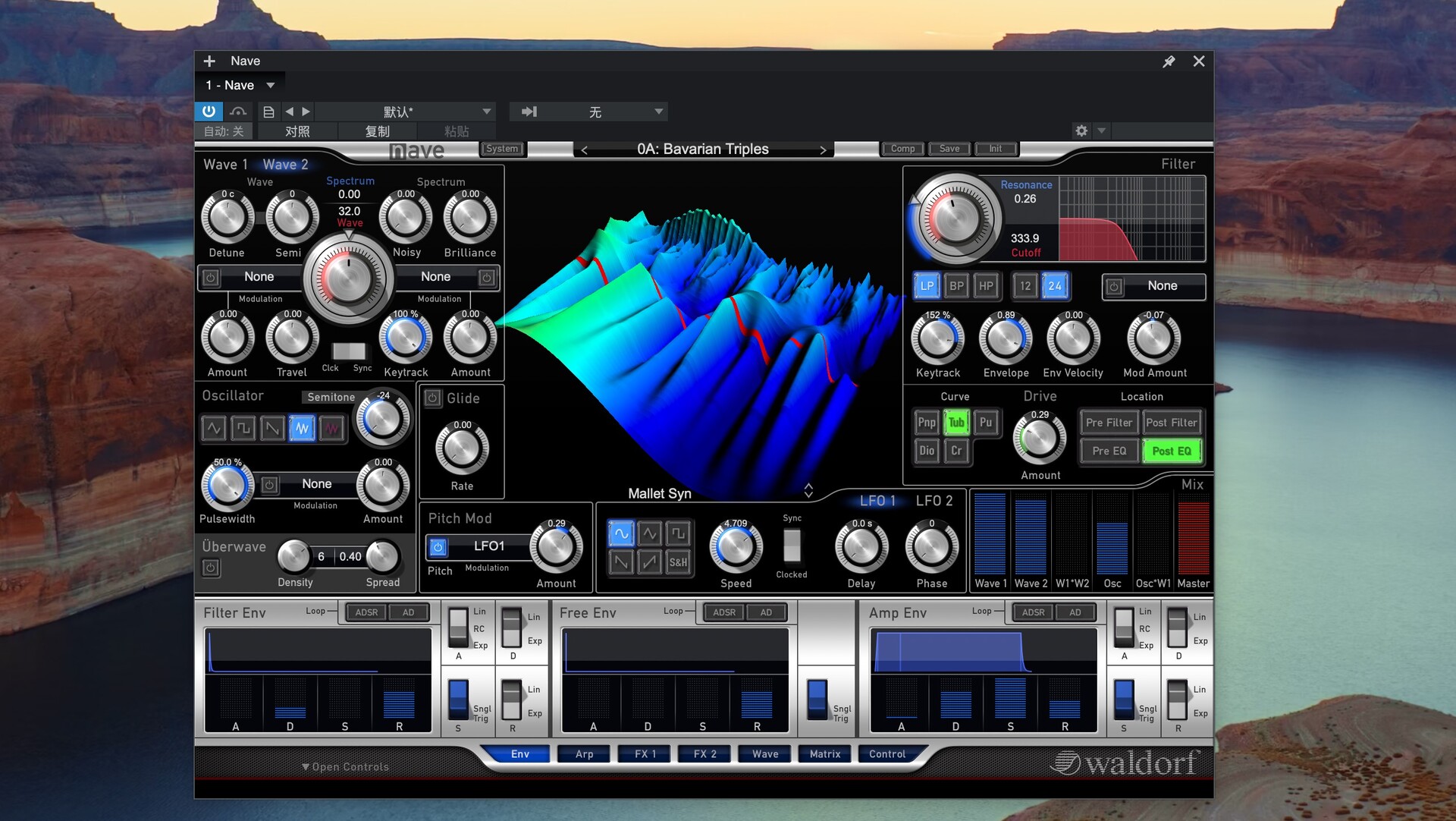The height and width of the screenshot is (821, 1456).
Task: Choose the LFO rising ramp shape
Action: point(650,562)
